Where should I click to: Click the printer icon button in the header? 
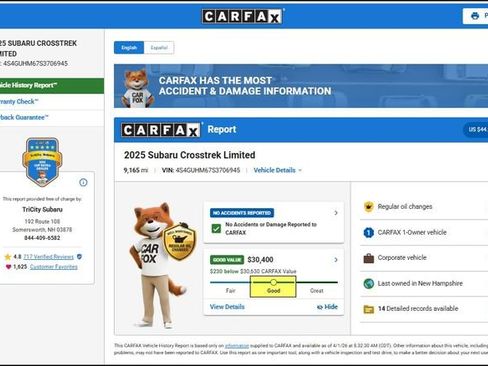[476, 16]
